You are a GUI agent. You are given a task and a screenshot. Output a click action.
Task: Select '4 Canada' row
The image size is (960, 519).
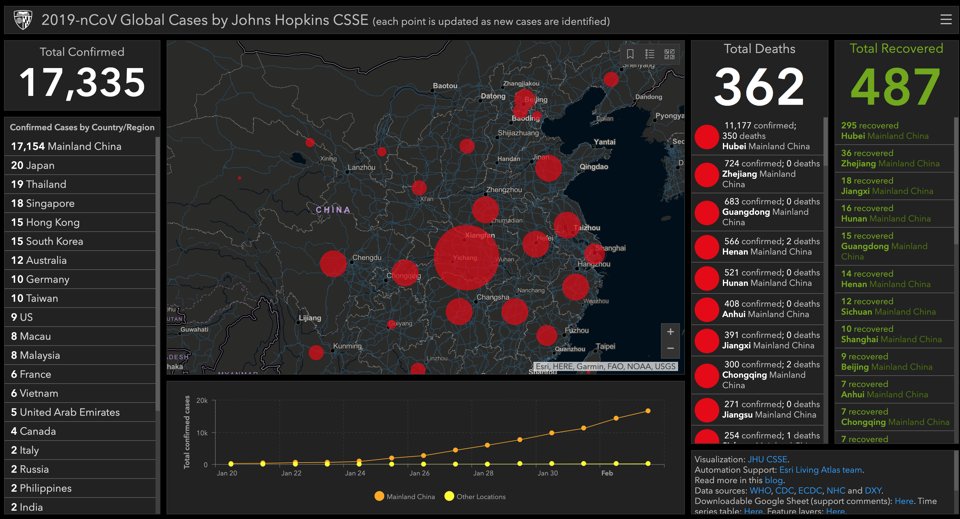coord(80,431)
